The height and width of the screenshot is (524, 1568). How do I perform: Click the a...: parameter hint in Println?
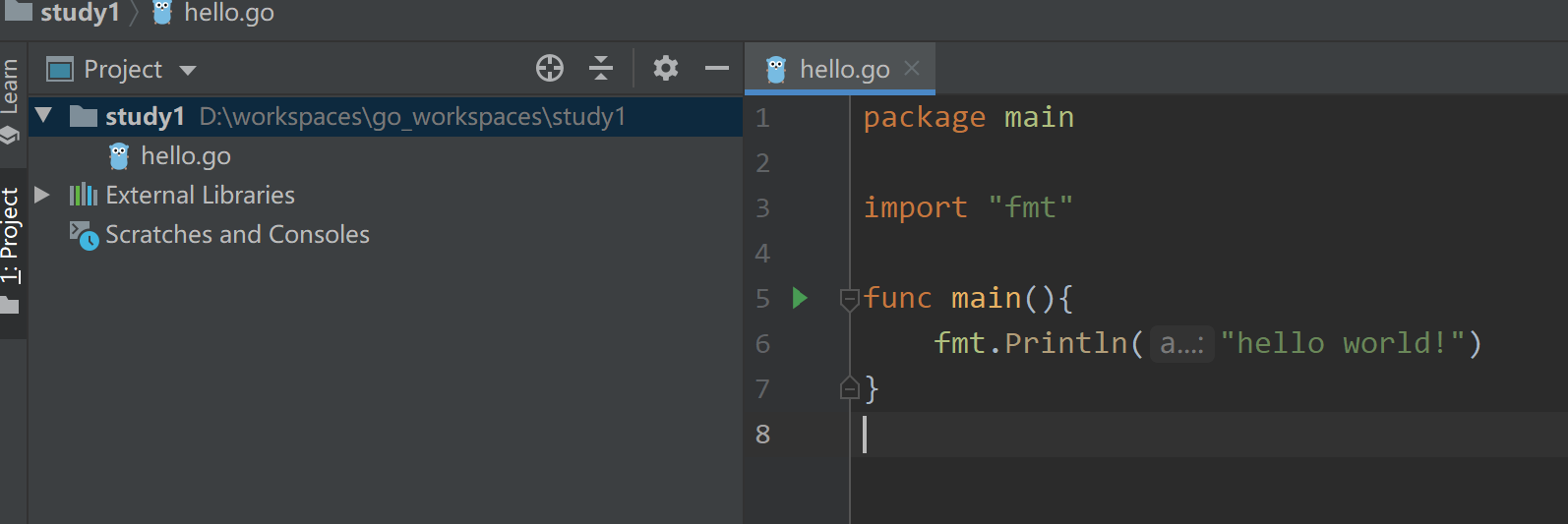(1181, 343)
